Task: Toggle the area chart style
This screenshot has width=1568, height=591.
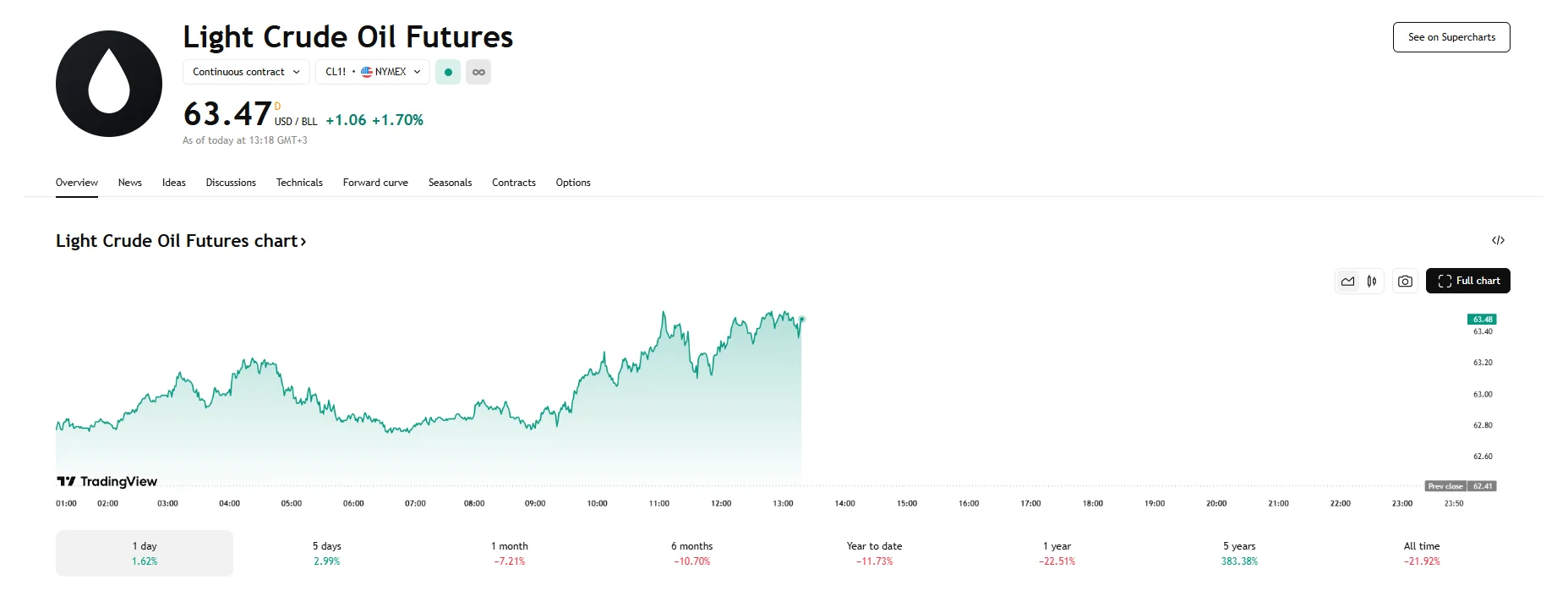Action: click(1347, 281)
